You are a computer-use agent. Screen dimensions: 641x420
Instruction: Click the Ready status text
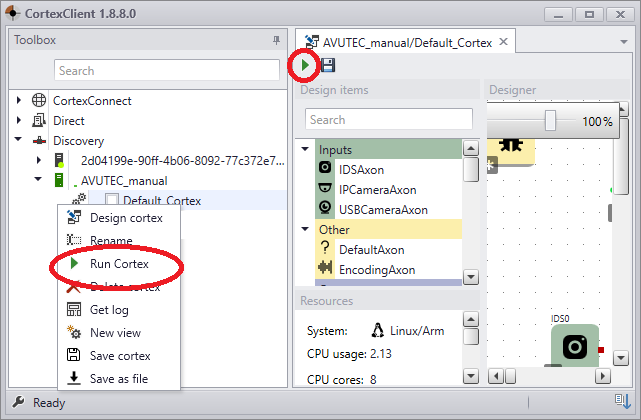(49, 403)
